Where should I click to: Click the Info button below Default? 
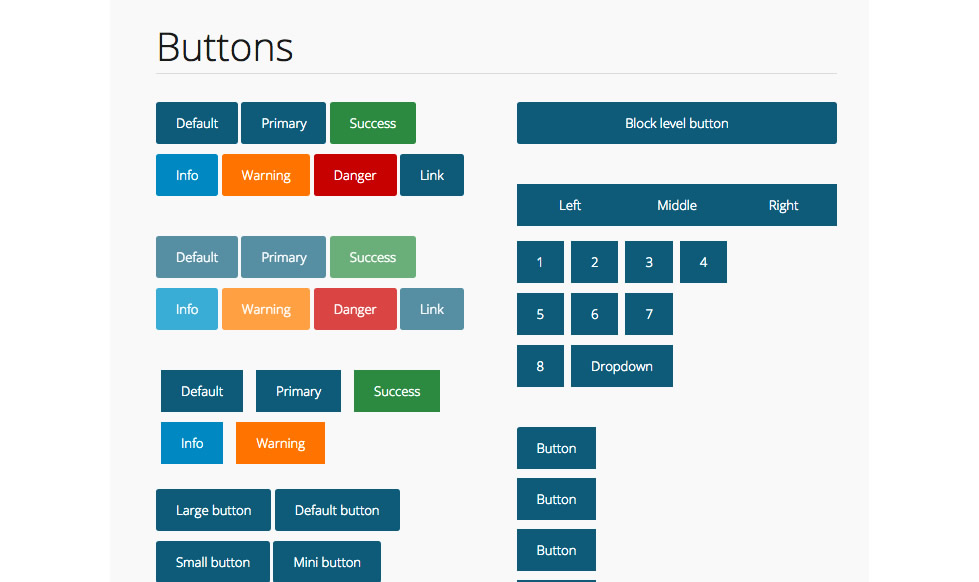(186, 174)
